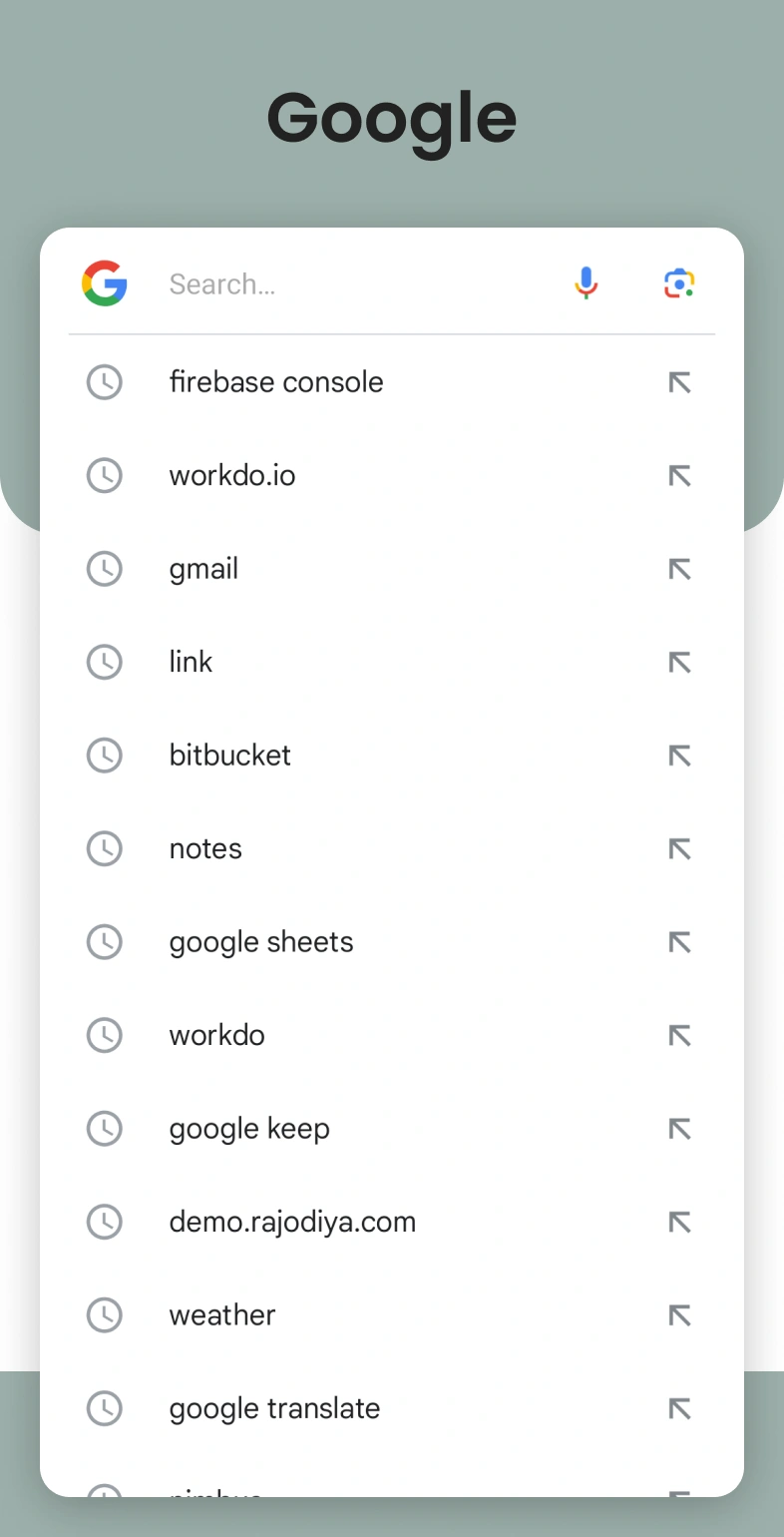Image resolution: width=784 pixels, height=1537 pixels.
Task: Tap arrow icon beside bitbucket suggestion
Action: coord(679,756)
